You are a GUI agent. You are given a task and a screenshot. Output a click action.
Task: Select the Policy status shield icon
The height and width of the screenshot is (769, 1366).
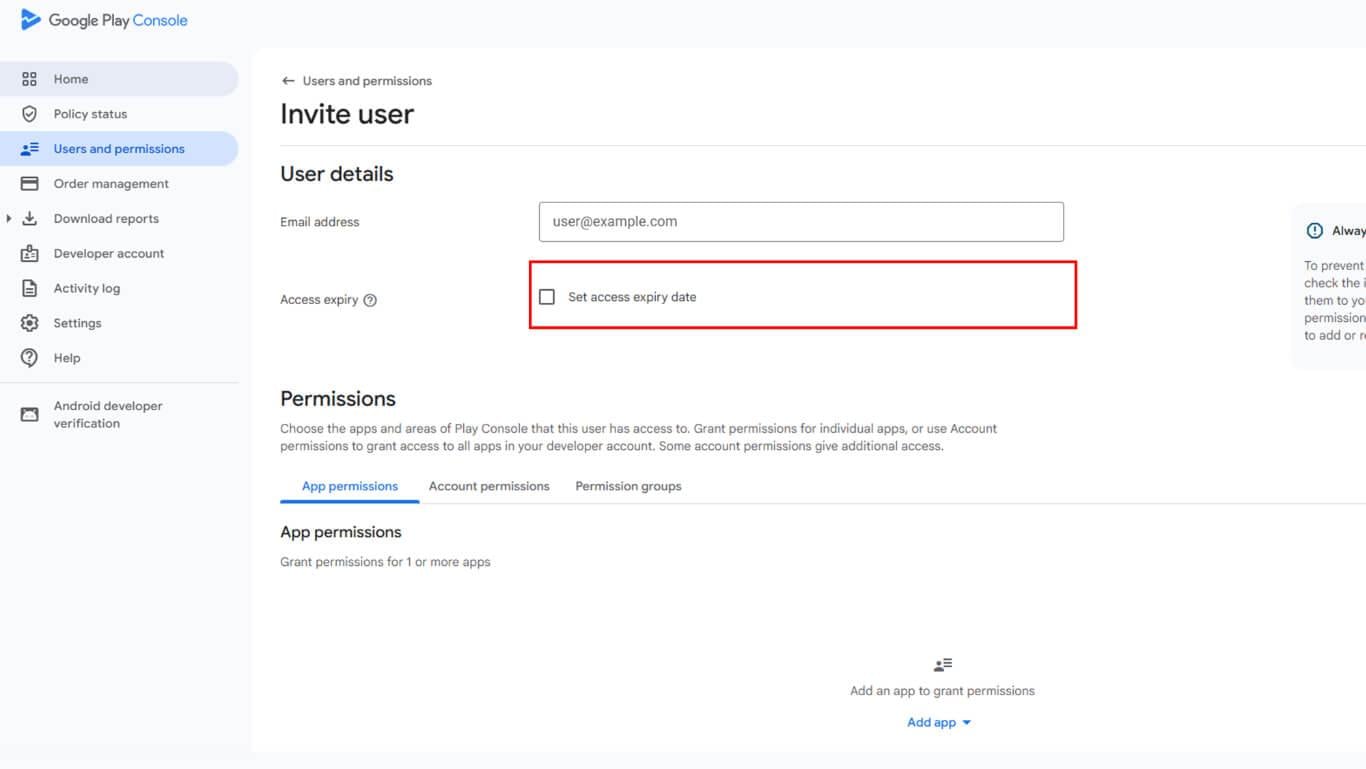pos(28,113)
